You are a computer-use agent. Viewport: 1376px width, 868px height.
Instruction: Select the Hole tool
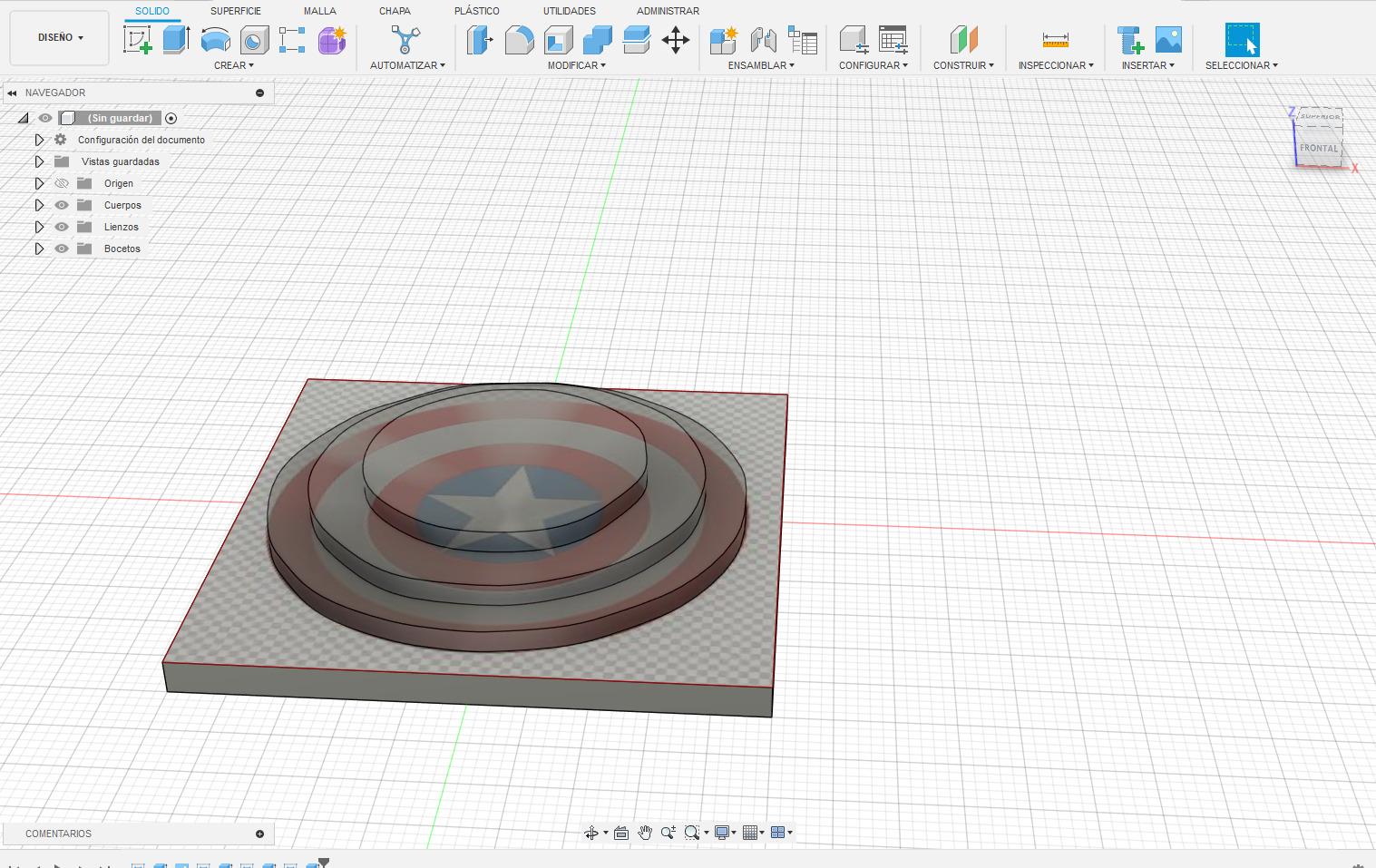(x=254, y=40)
